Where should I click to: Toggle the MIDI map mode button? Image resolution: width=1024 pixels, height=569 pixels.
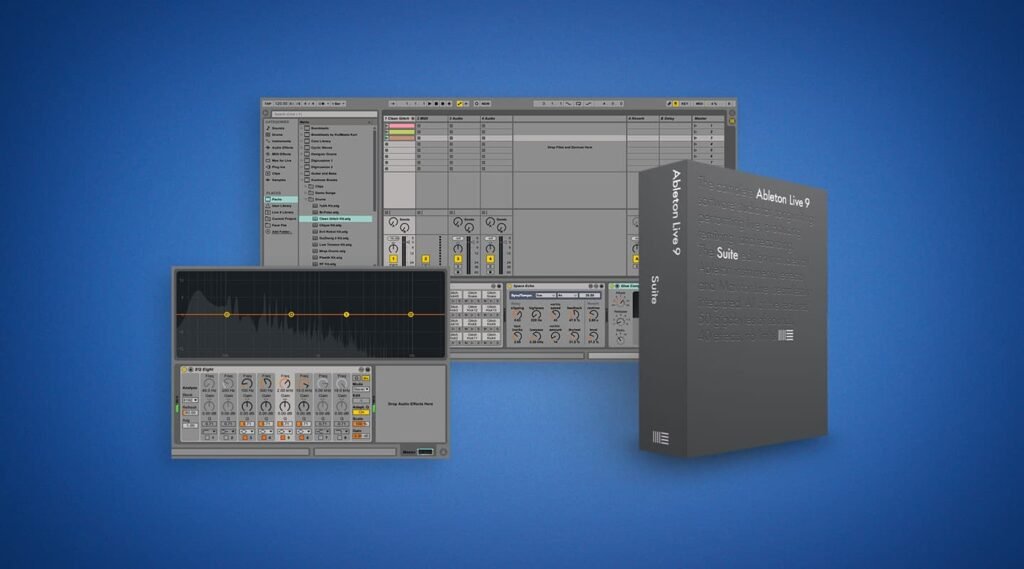click(699, 103)
